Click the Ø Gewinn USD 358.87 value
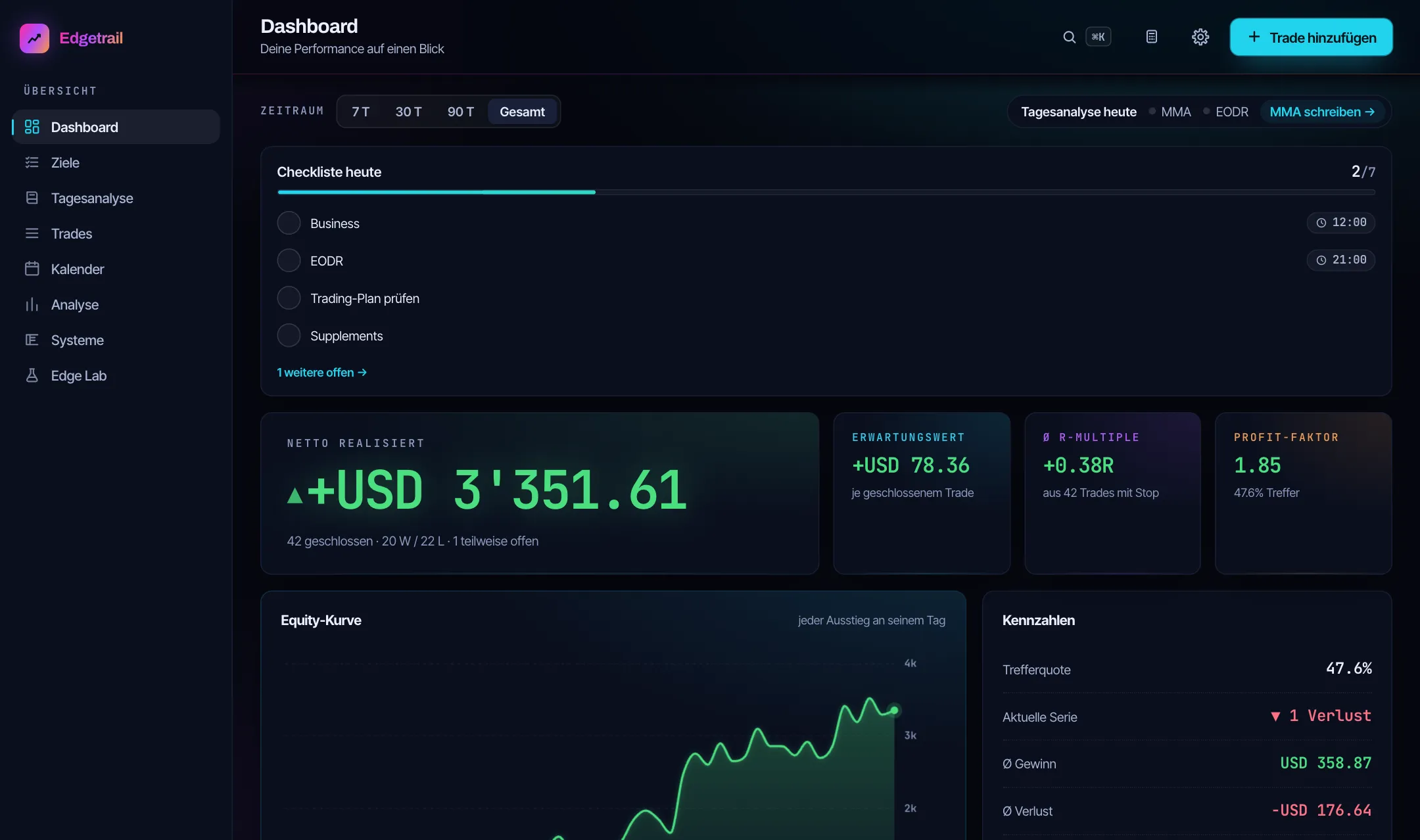Viewport: 1420px width, 840px height. coord(1325,763)
